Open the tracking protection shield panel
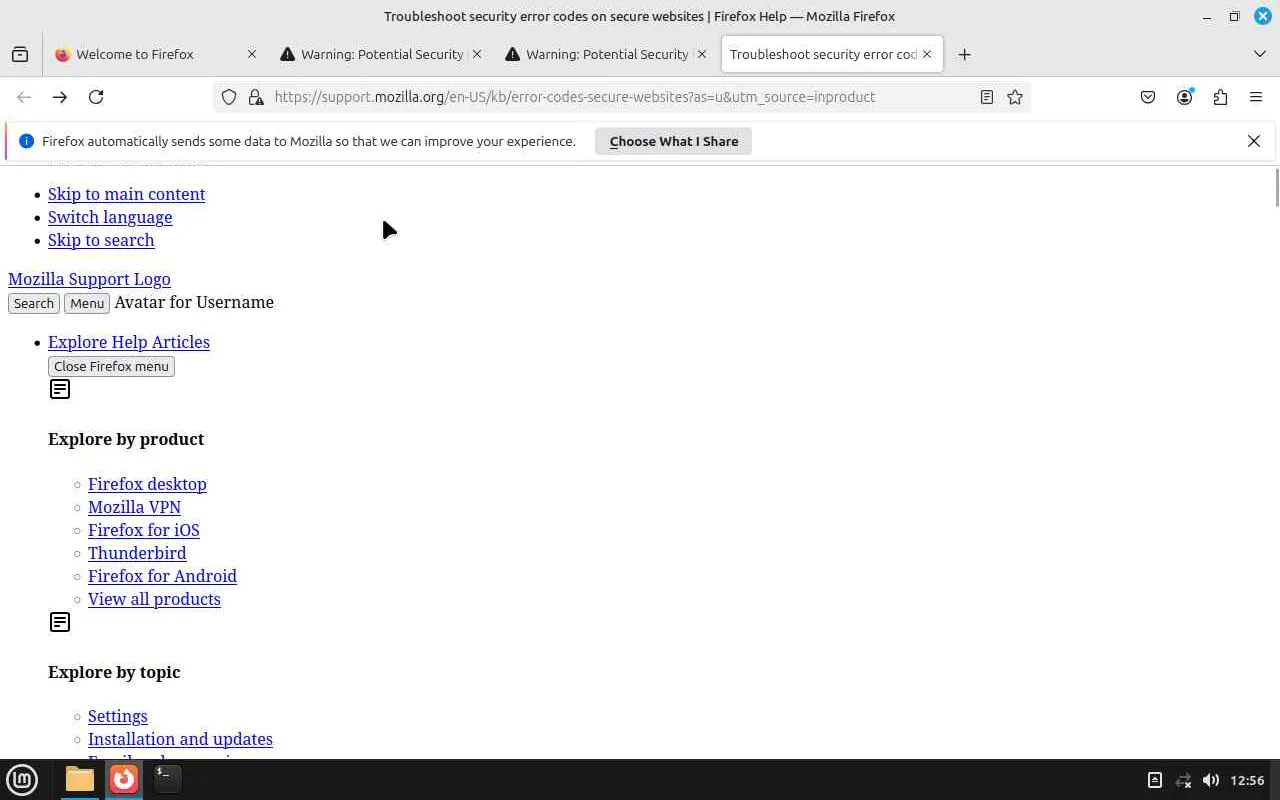This screenshot has width=1280, height=800. point(229,97)
